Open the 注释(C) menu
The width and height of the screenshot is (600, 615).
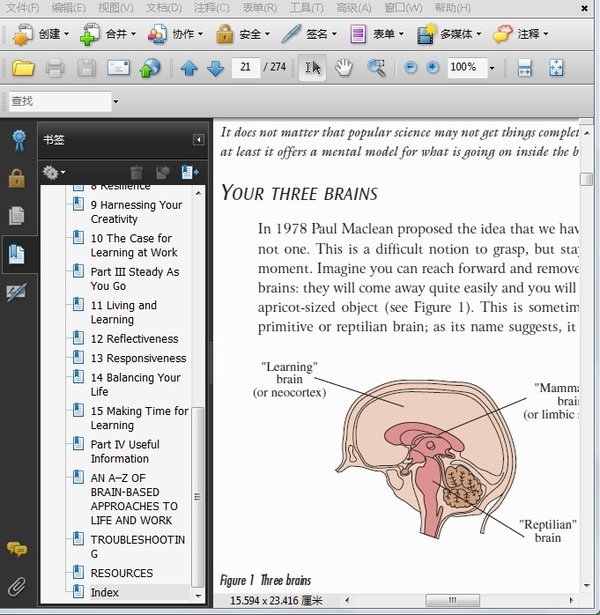pyautogui.click(x=211, y=7)
